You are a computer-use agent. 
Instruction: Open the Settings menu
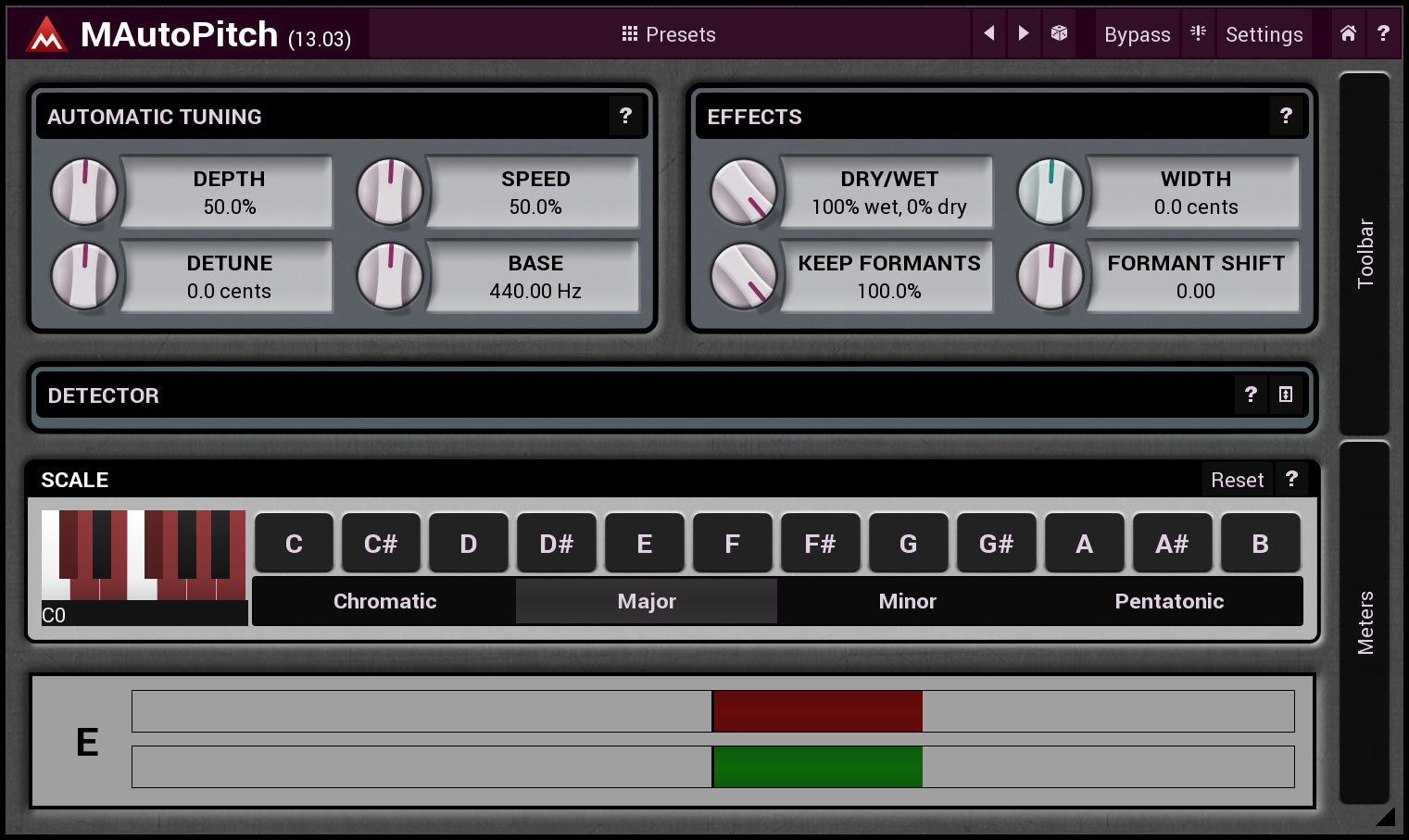[x=1264, y=34]
